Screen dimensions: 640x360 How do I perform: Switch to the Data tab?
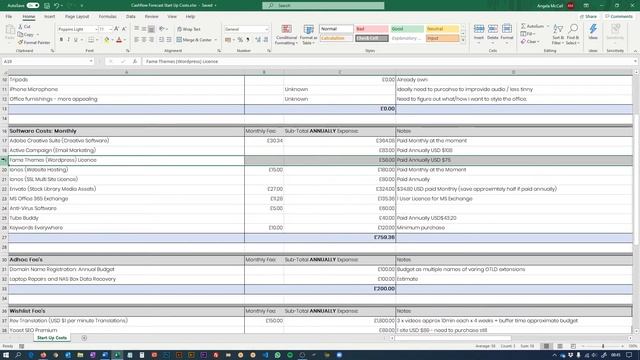coord(131,17)
